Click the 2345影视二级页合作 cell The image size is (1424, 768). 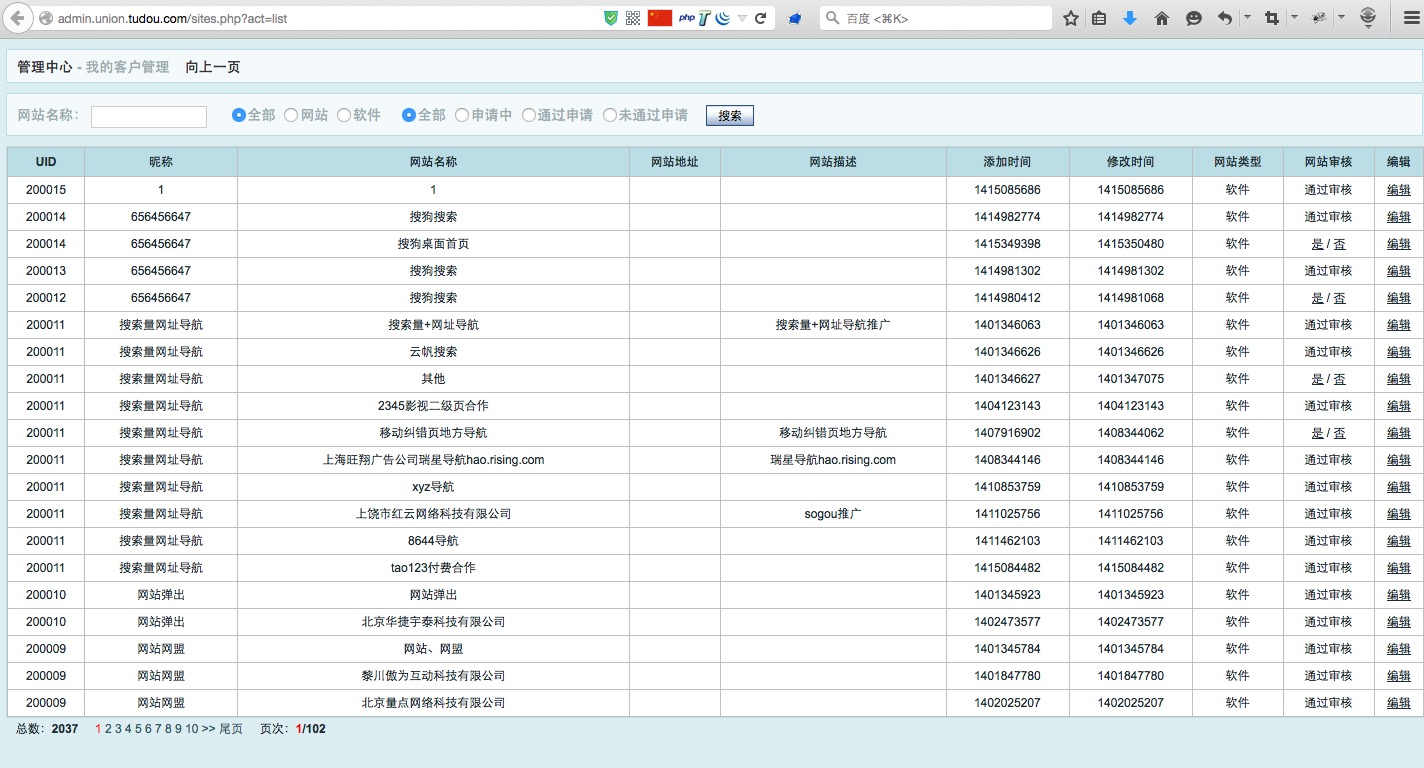pos(433,406)
